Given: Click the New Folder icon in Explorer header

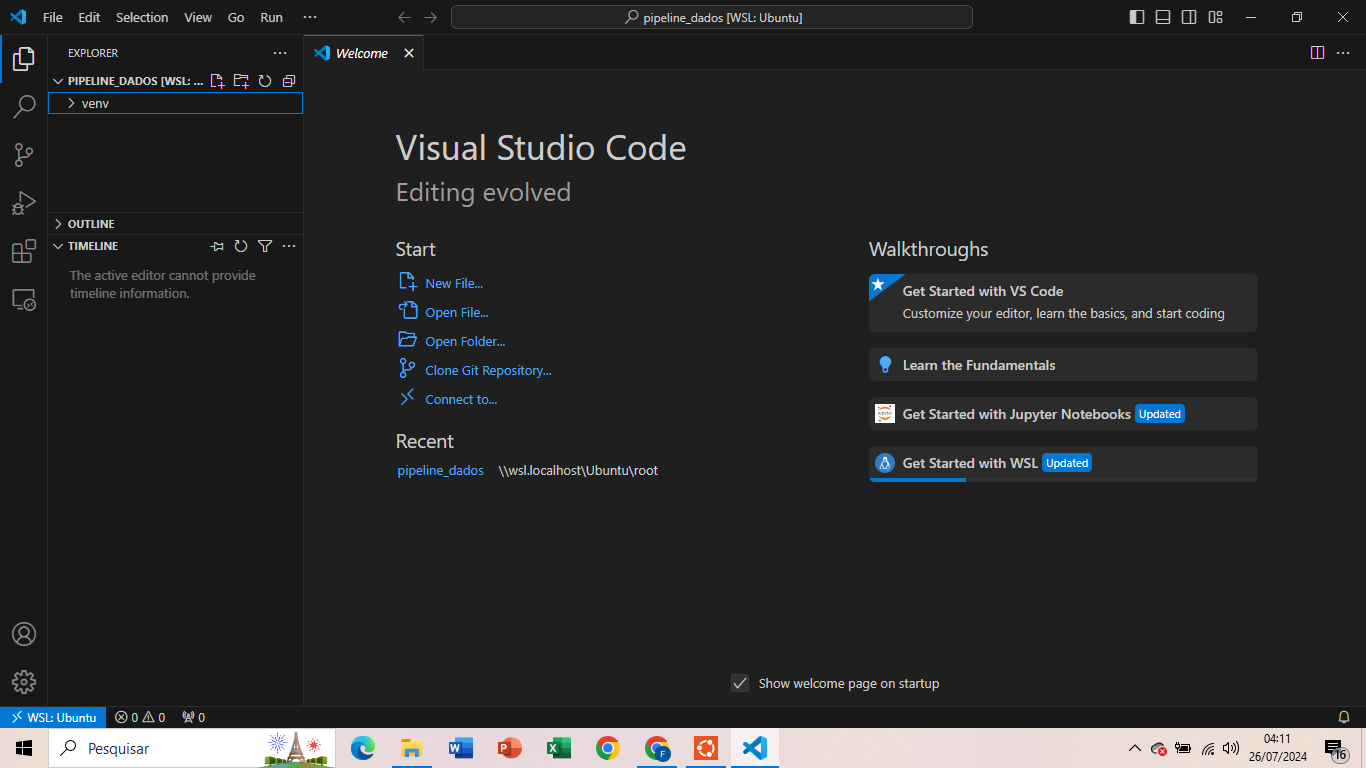Looking at the screenshot, I should 241,81.
